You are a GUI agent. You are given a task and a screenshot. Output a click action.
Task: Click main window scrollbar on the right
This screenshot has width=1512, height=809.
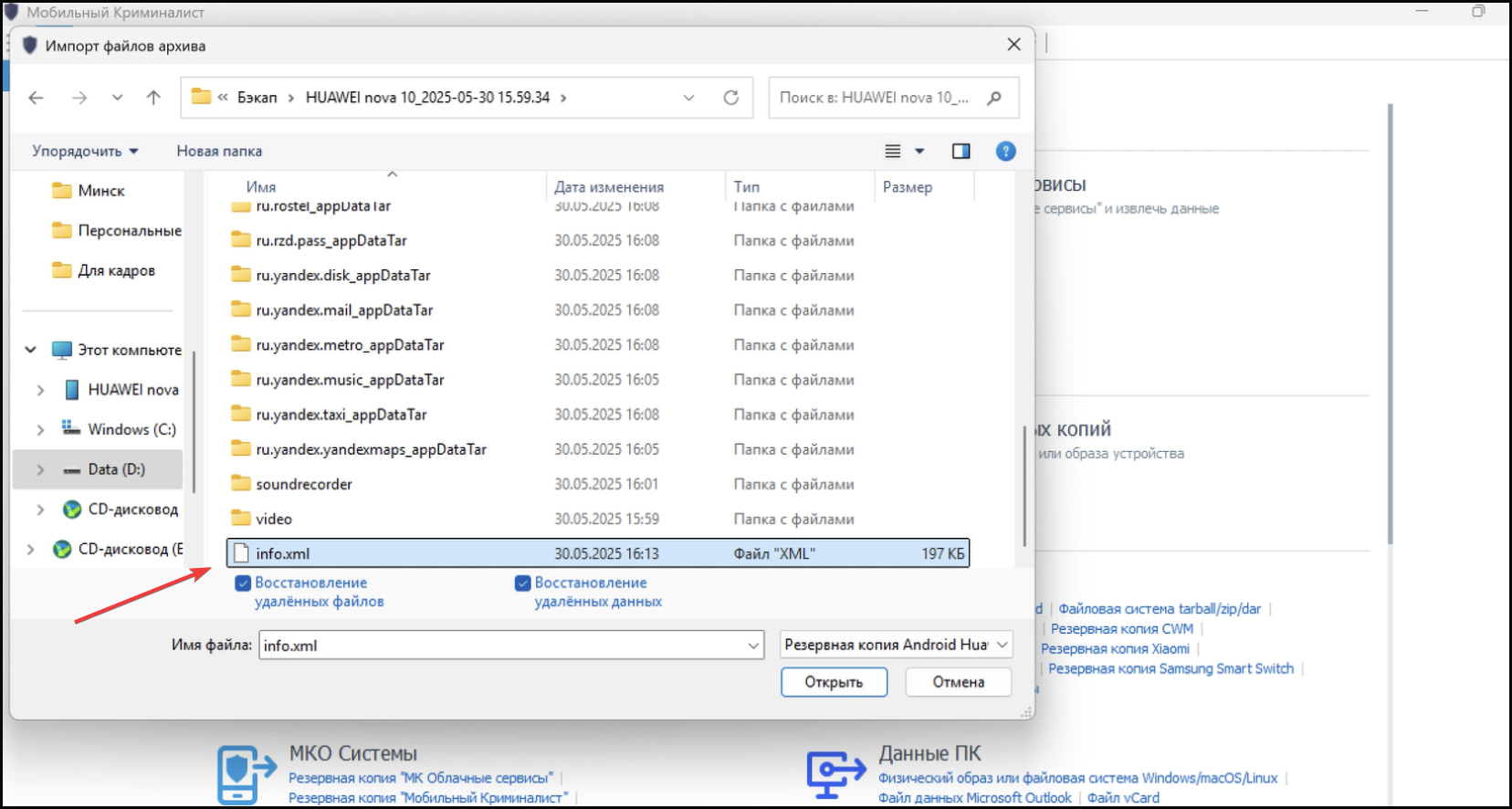[1390, 324]
